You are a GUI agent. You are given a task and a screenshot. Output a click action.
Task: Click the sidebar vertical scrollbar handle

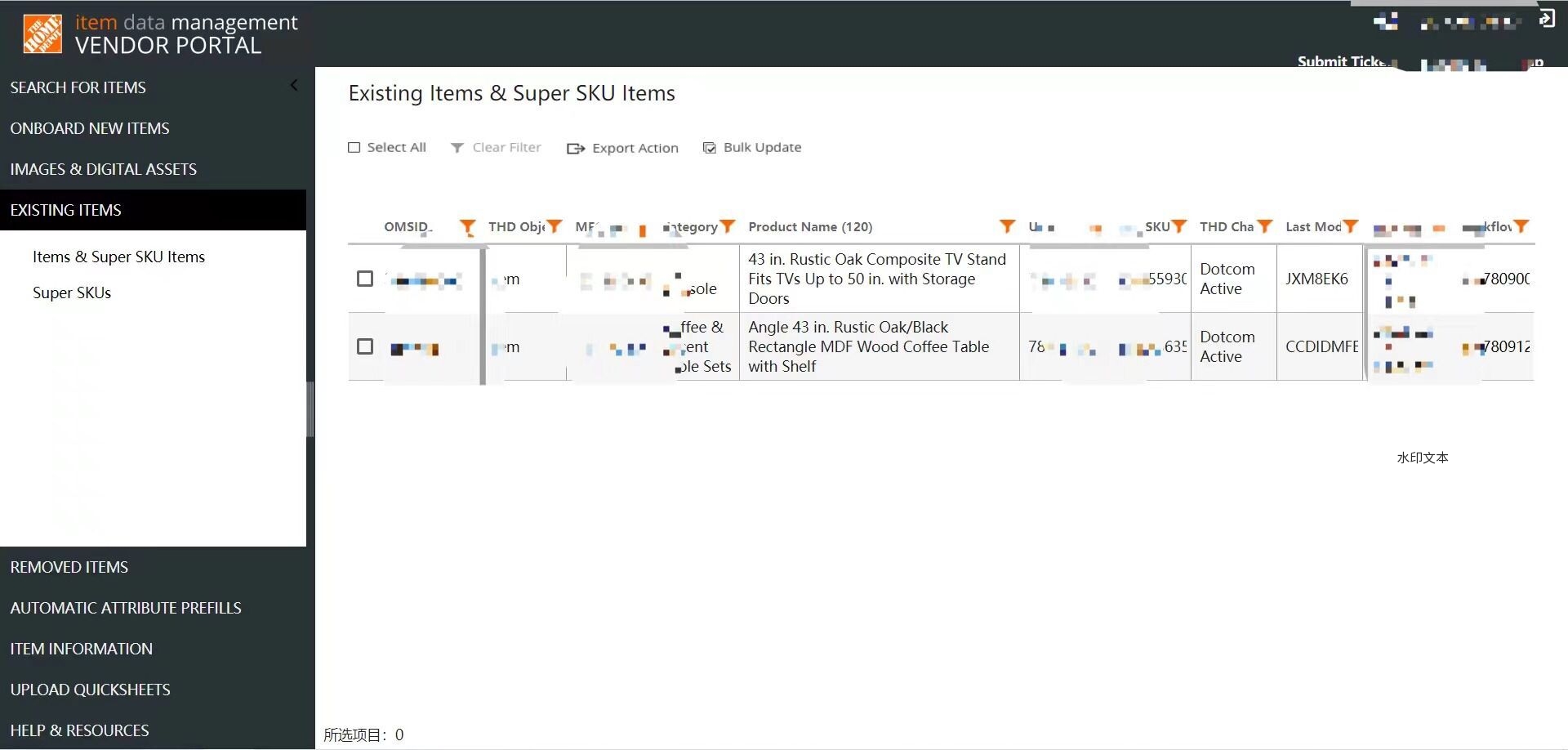click(310, 408)
